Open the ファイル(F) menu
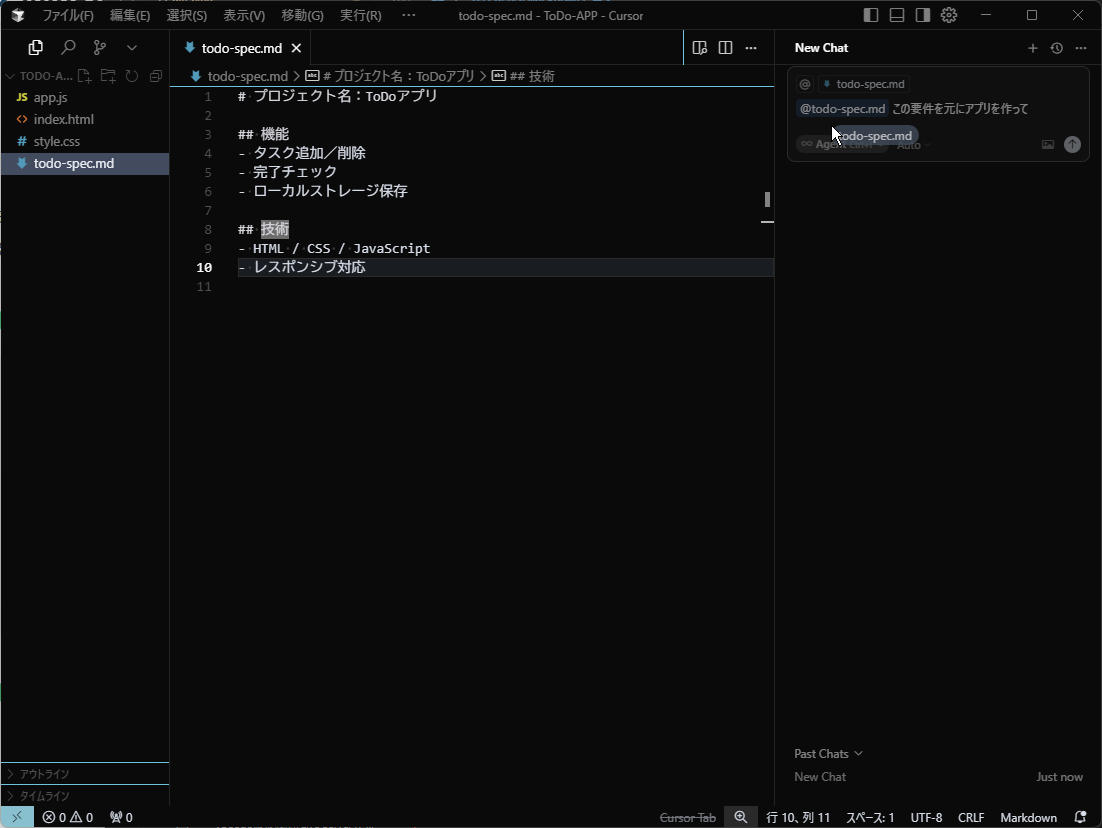Image resolution: width=1102 pixels, height=828 pixels. tap(67, 15)
